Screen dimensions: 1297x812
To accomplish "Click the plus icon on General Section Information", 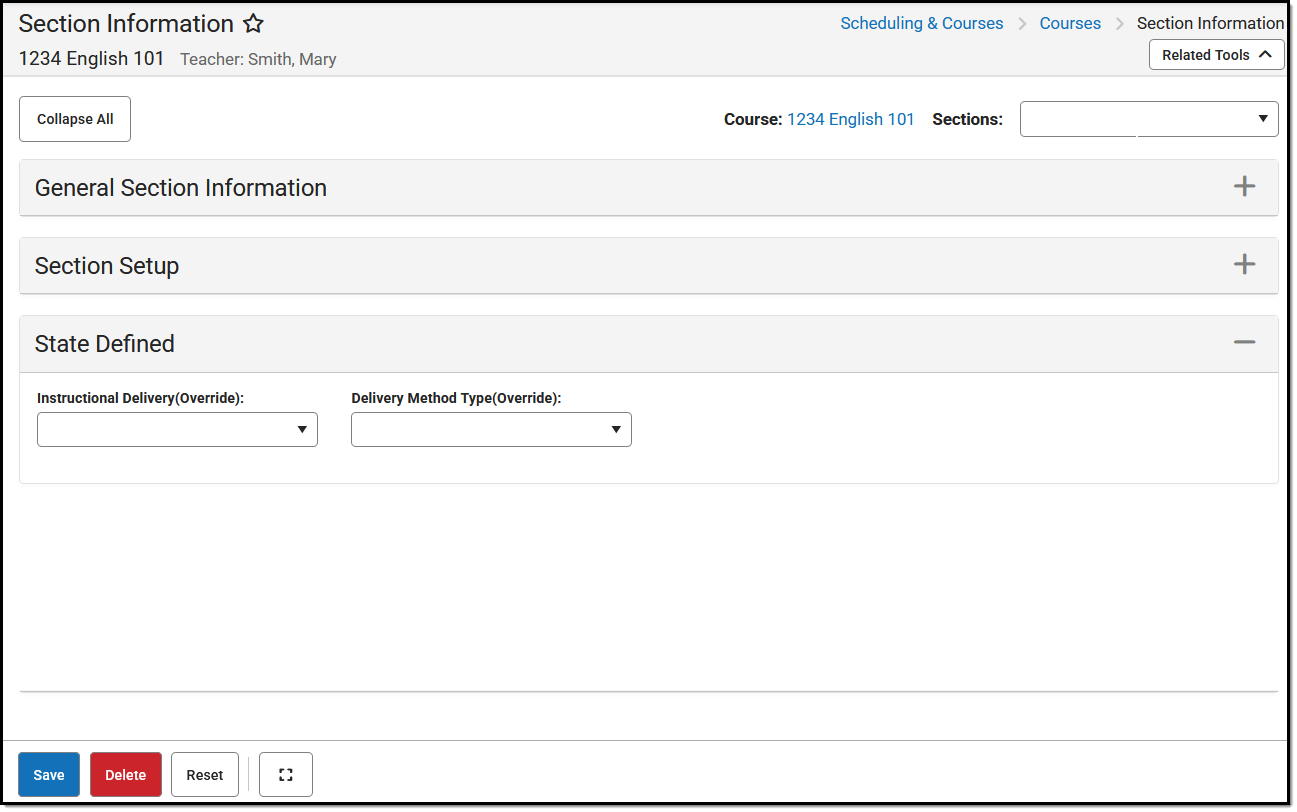I will (1245, 186).
